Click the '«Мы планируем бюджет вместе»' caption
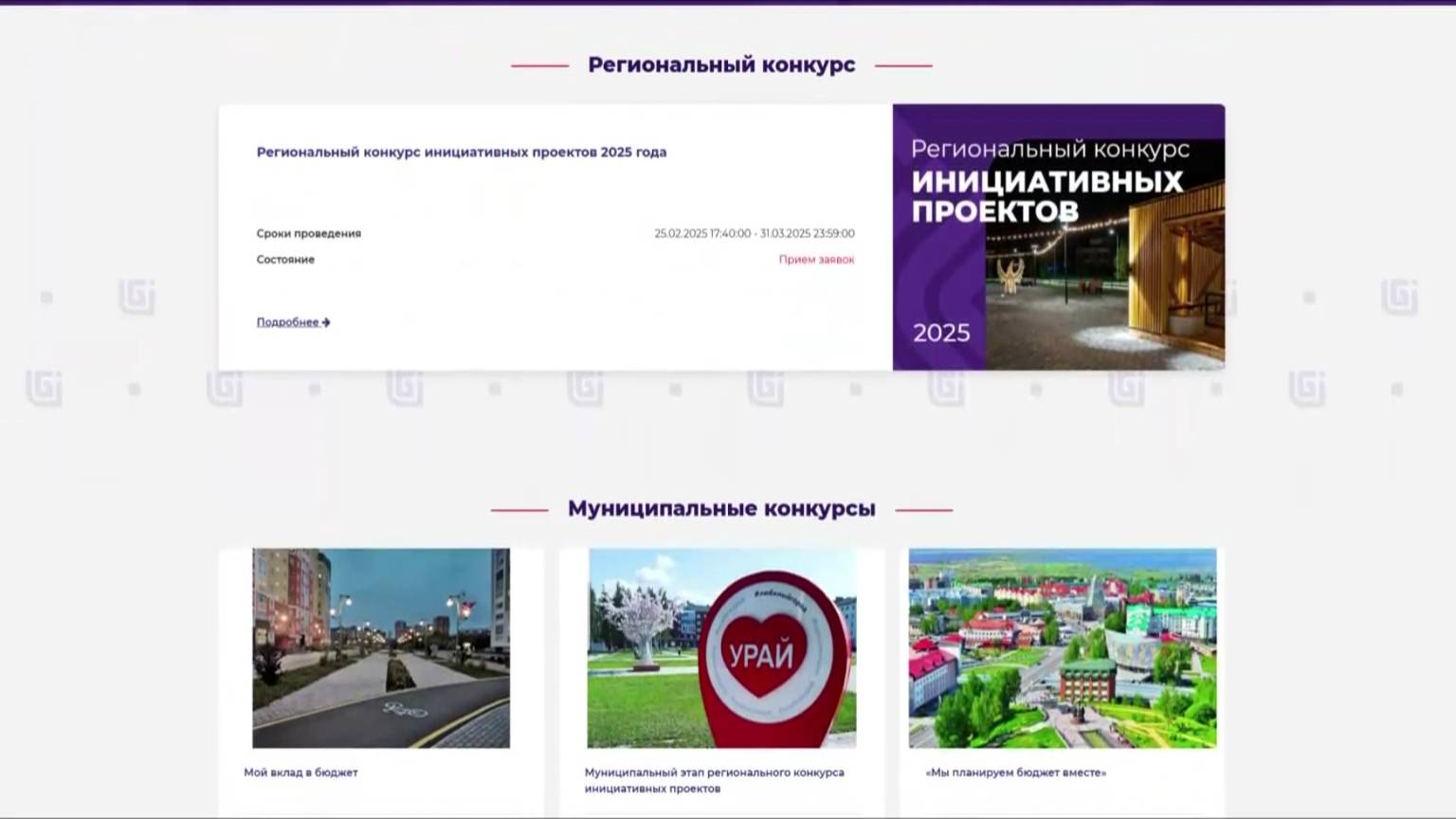This screenshot has height=819, width=1456. [1016, 773]
